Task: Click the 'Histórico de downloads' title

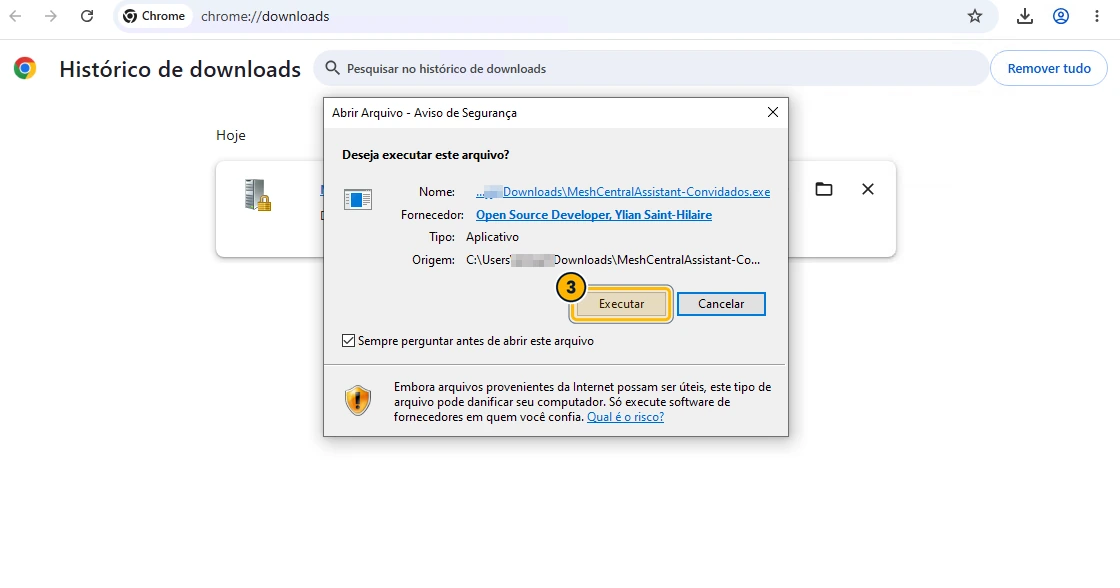Action: (x=180, y=69)
